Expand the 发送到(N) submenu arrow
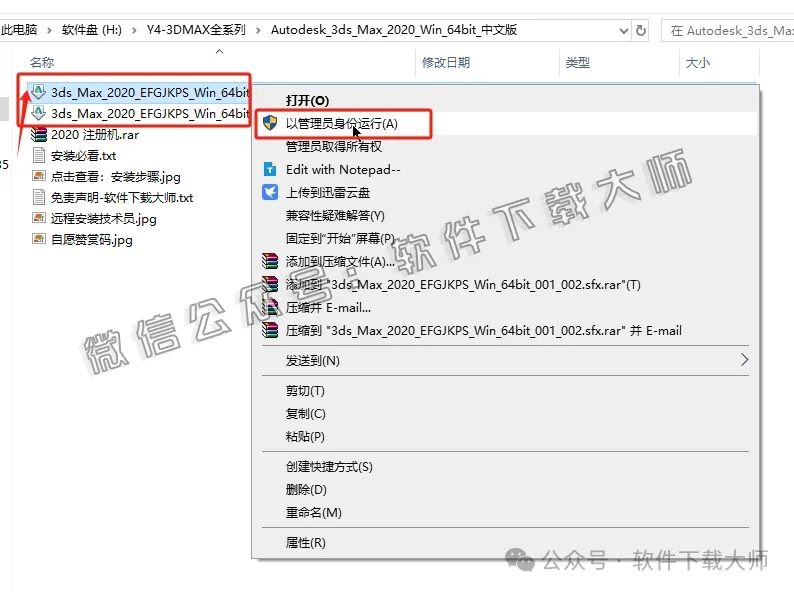 (744, 360)
